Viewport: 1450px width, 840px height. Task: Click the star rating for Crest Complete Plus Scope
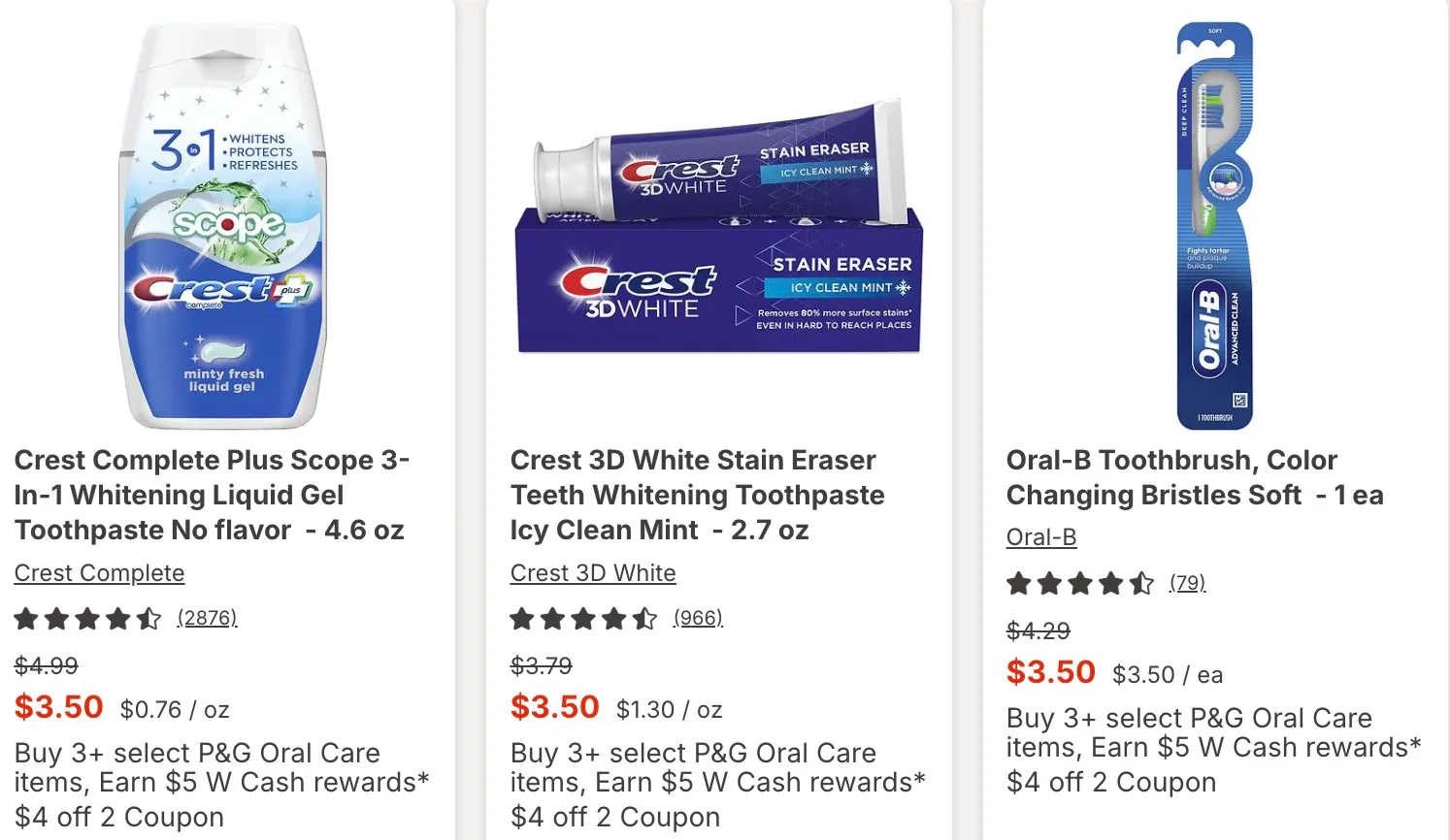(x=87, y=619)
